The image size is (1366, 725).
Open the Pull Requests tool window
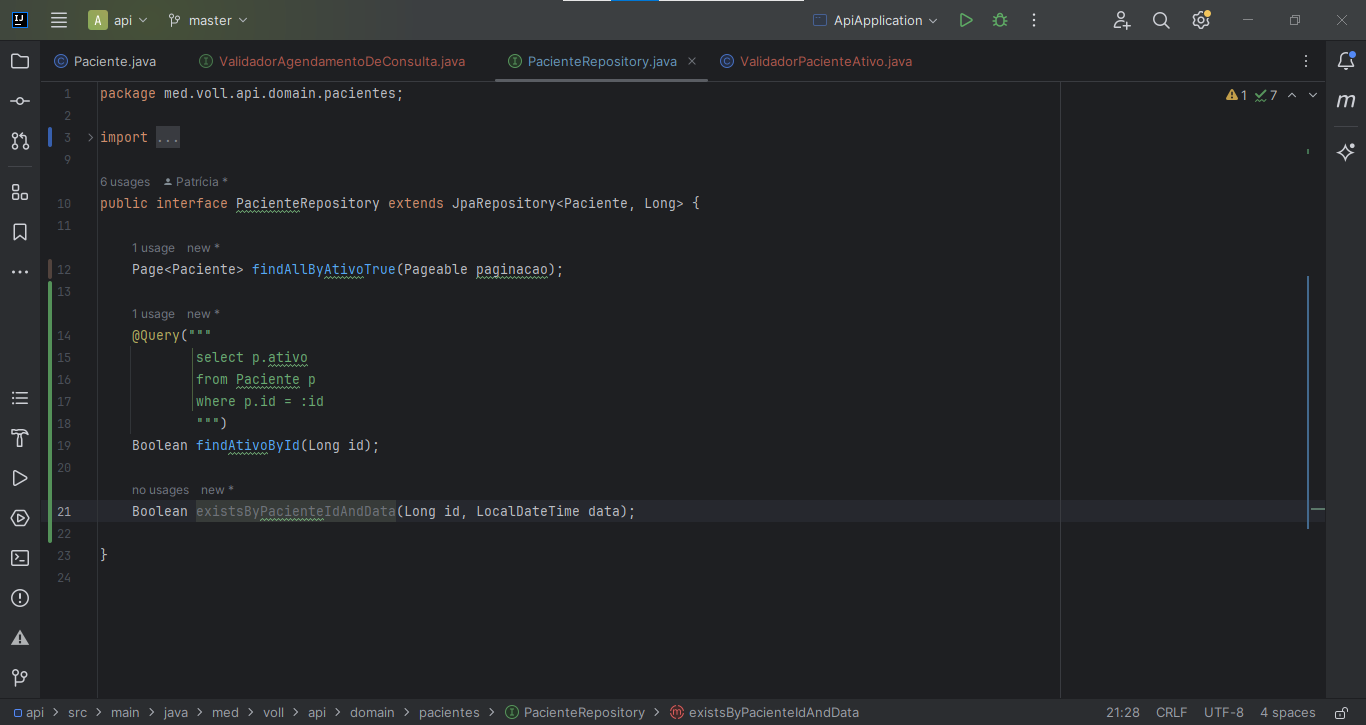(20, 141)
